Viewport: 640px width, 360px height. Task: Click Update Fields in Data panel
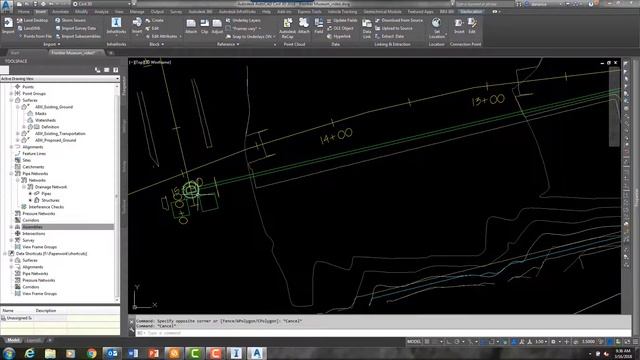[x=342, y=20]
